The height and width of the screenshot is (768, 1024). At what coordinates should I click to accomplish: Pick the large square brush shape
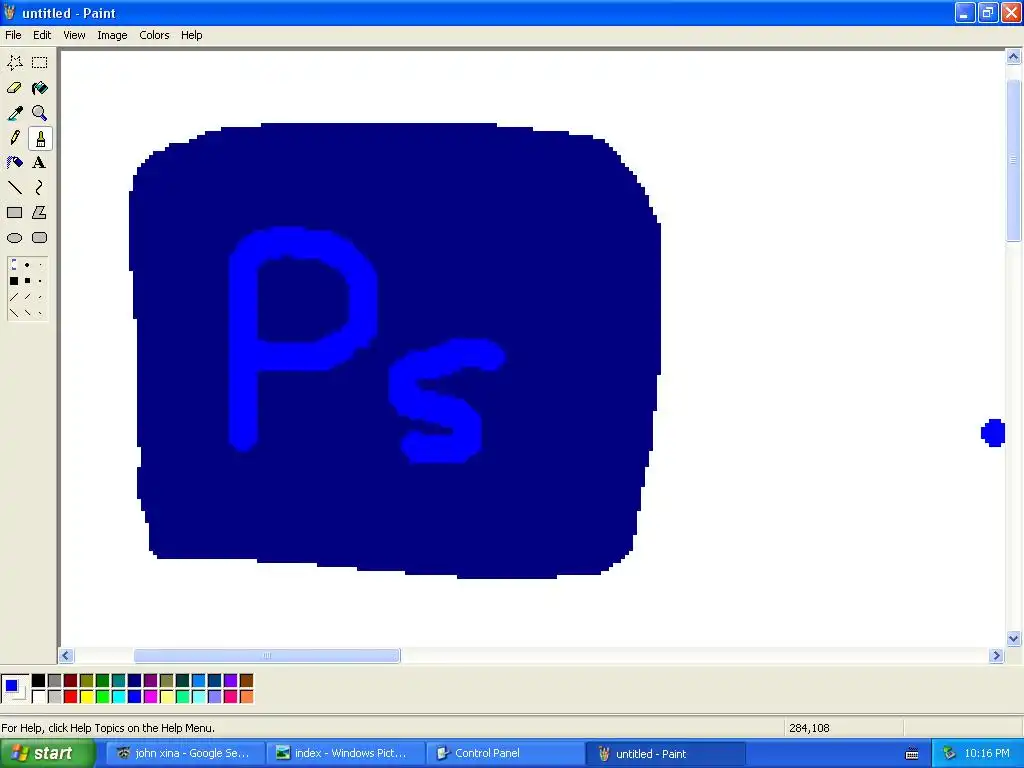coord(14,281)
